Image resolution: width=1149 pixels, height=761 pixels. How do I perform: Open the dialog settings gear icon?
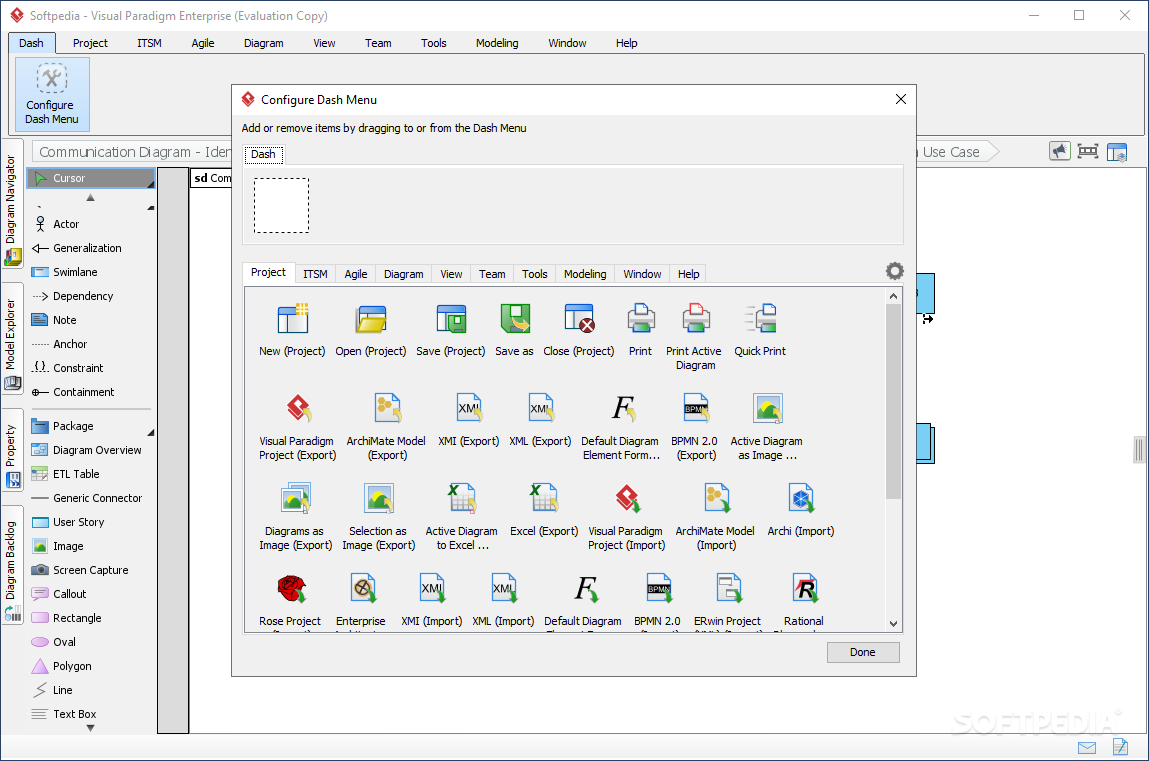(x=894, y=272)
